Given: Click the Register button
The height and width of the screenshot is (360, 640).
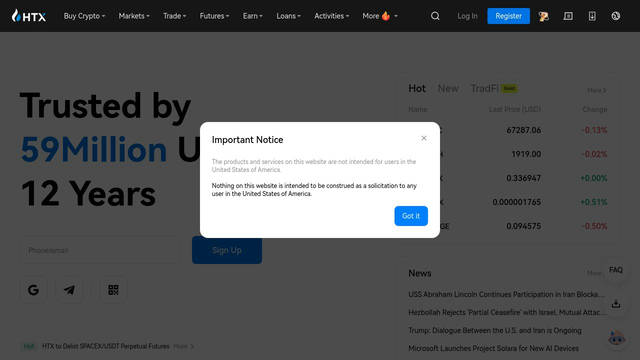Looking at the screenshot, I should pyautogui.click(x=508, y=16).
